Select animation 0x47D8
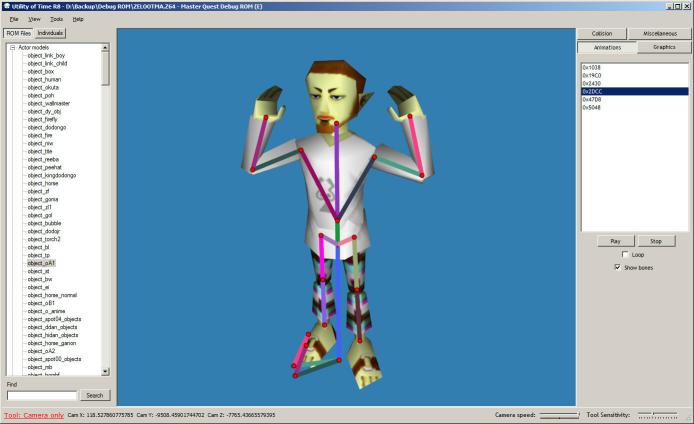 [x=635, y=100]
